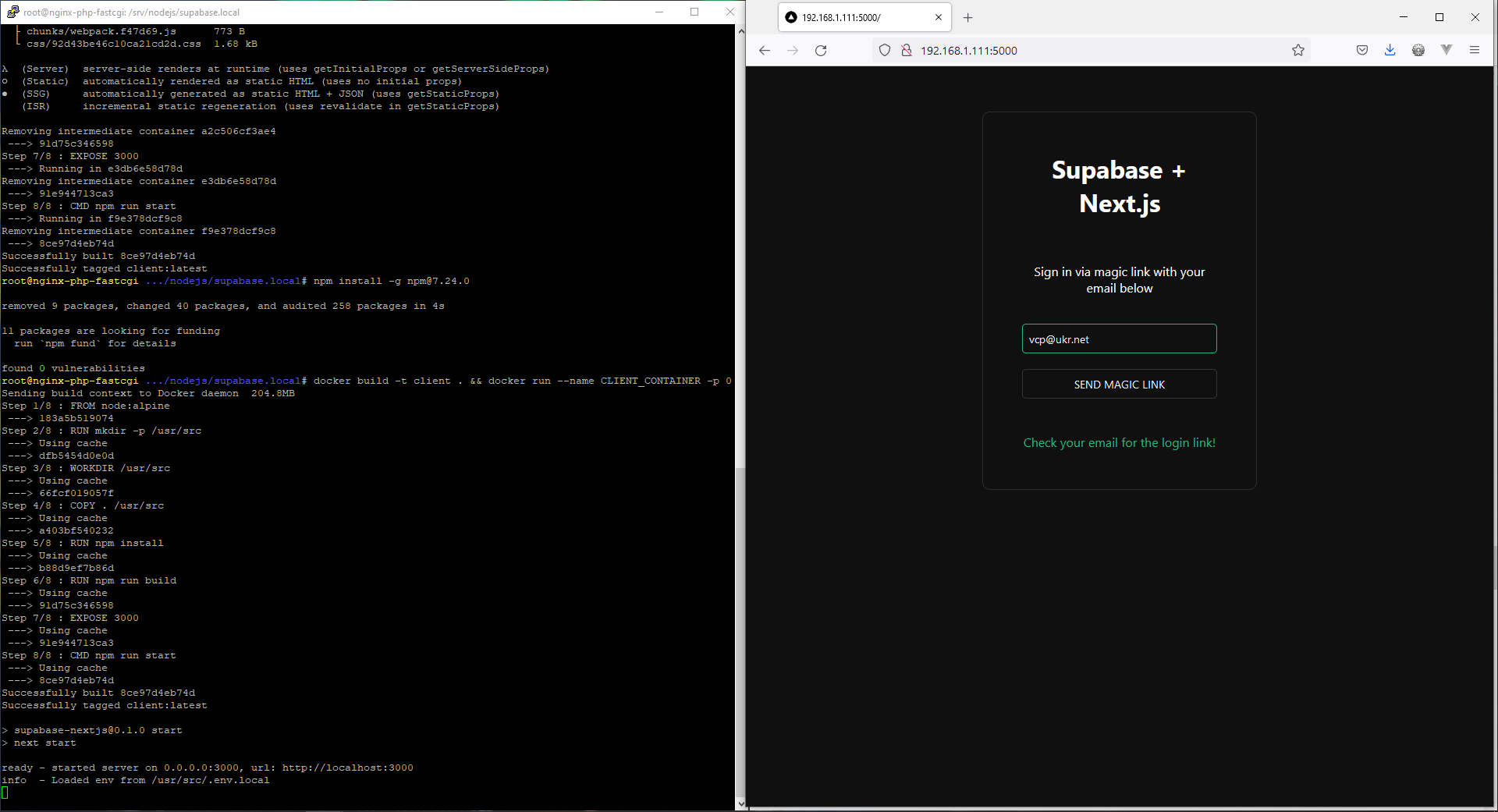Navigate back in browser history

[x=764, y=50]
